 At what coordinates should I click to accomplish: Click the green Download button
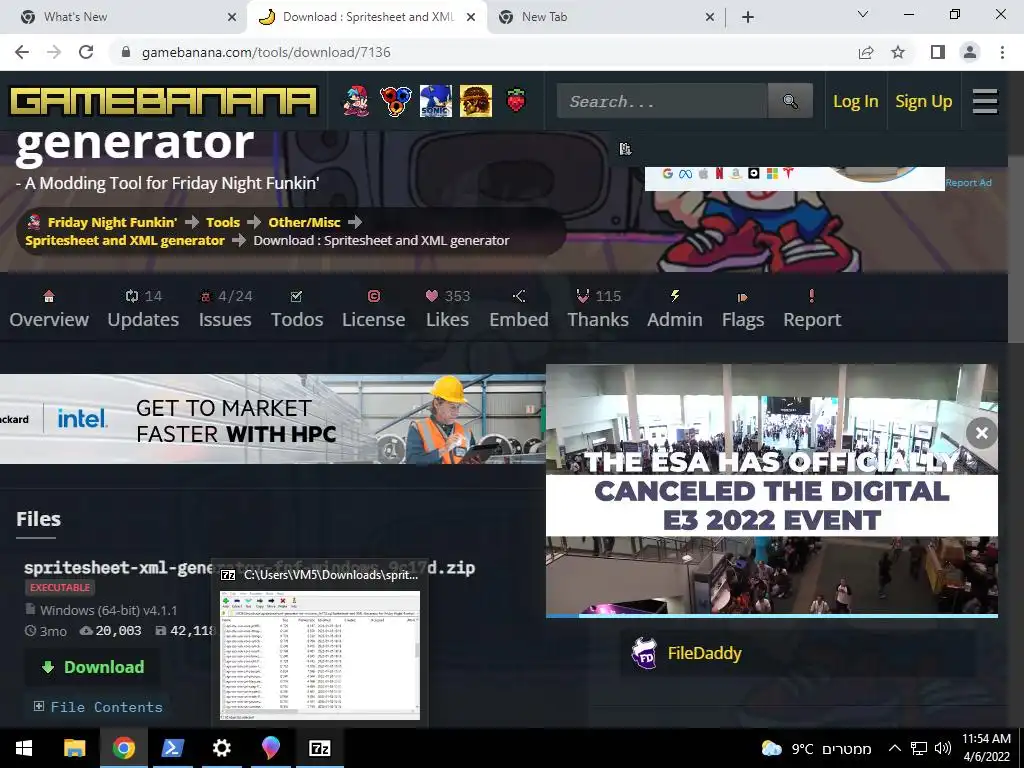93,667
